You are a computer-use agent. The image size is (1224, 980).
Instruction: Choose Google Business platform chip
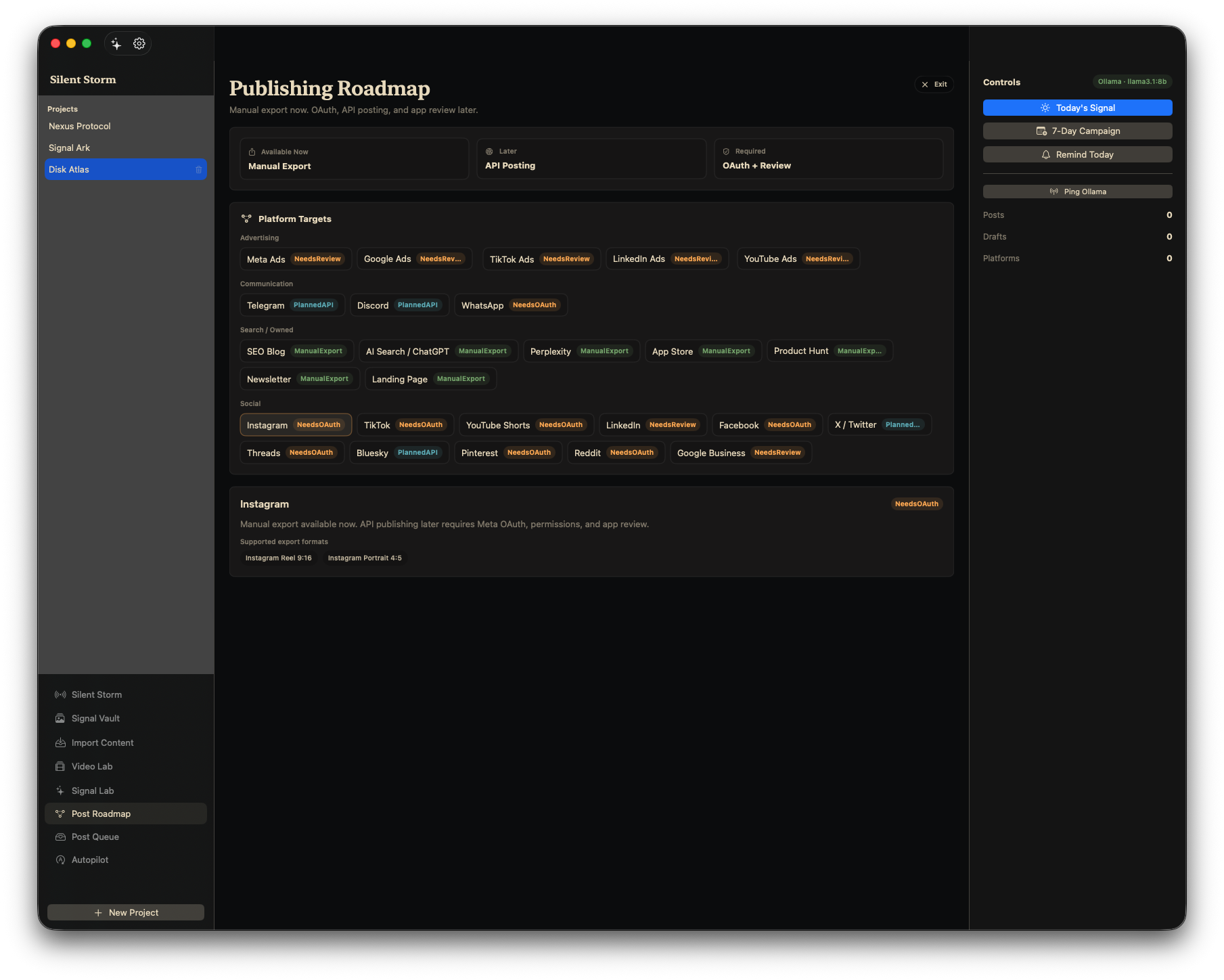point(741,453)
